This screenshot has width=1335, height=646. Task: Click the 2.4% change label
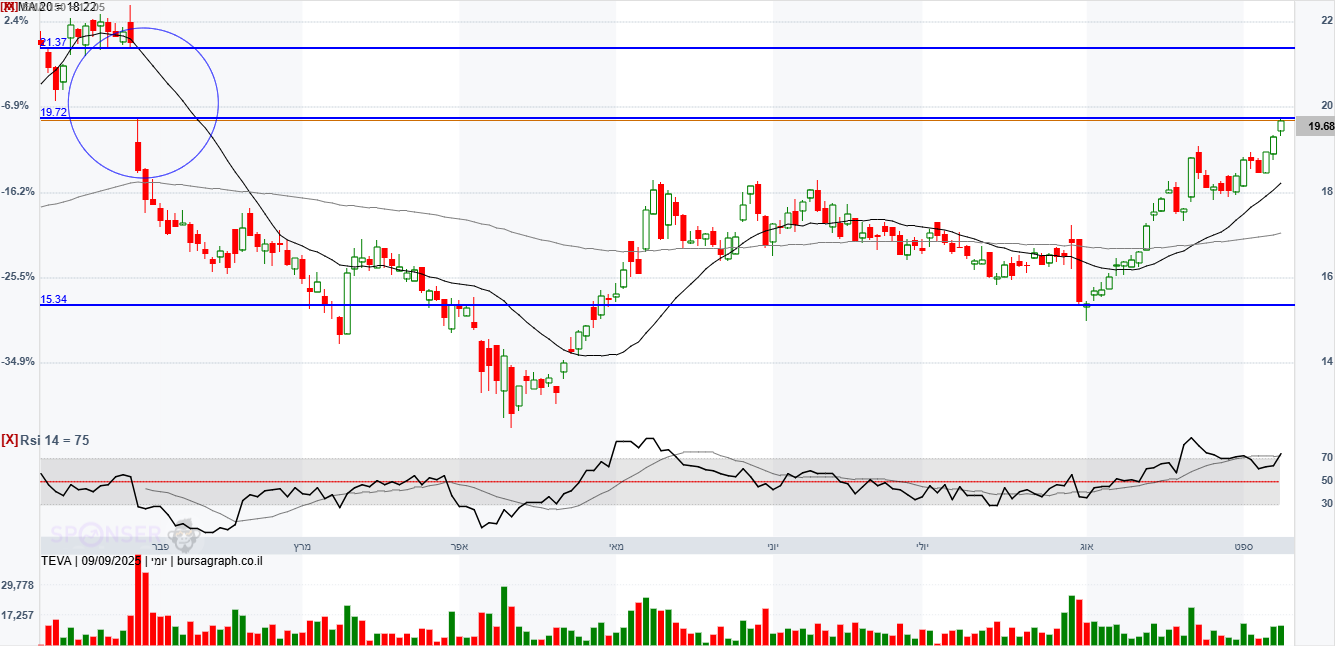coord(16,20)
